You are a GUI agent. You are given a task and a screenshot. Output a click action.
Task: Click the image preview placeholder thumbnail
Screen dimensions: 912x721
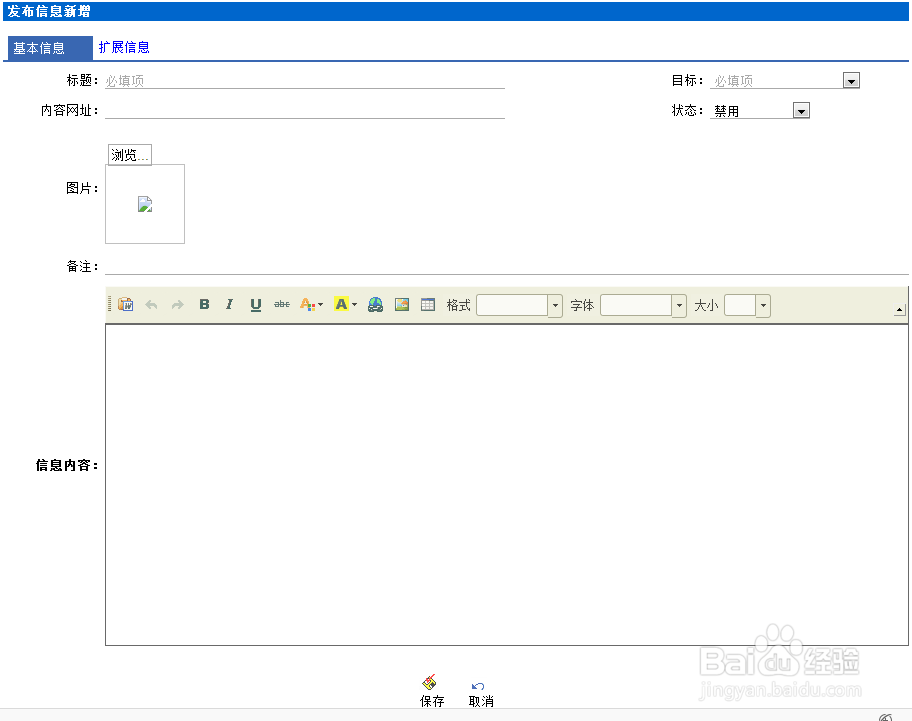coord(145,204)
